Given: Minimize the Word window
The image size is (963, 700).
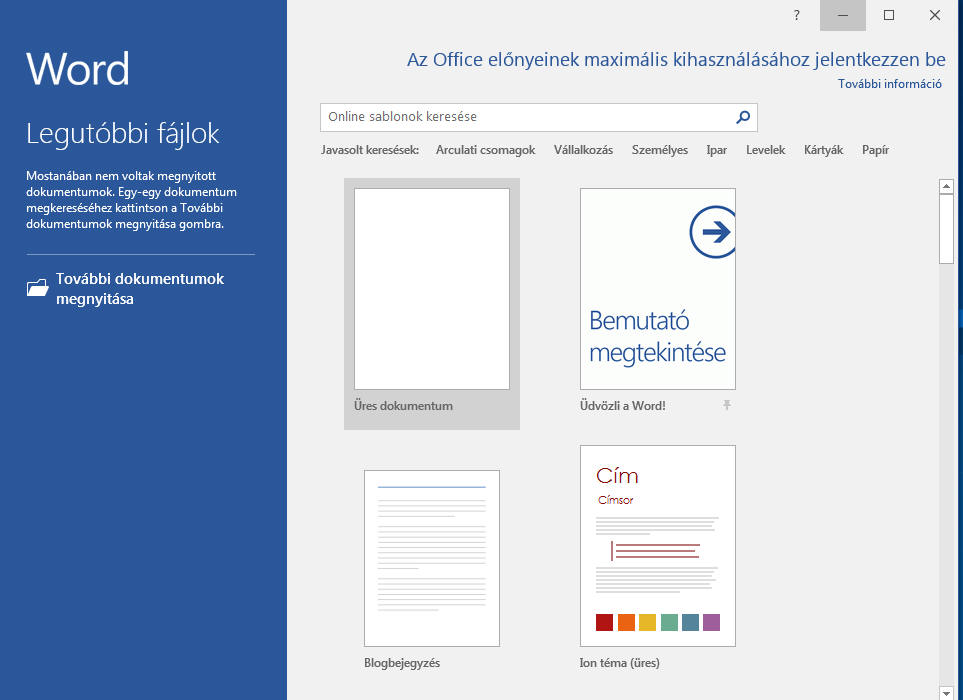Looking at the screenshot, I should pyautogui.click(x=843, y=15).
